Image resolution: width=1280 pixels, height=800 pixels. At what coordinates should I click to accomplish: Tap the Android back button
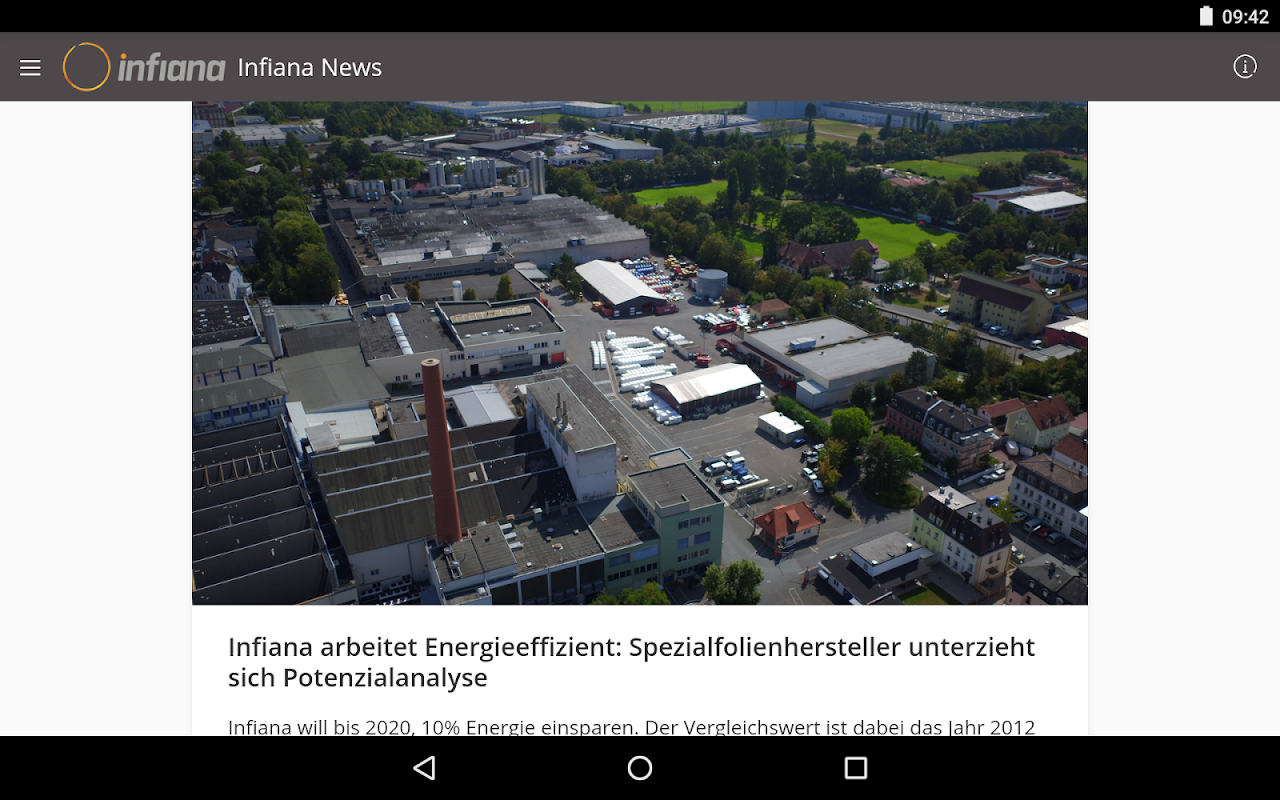coord(425,768)
